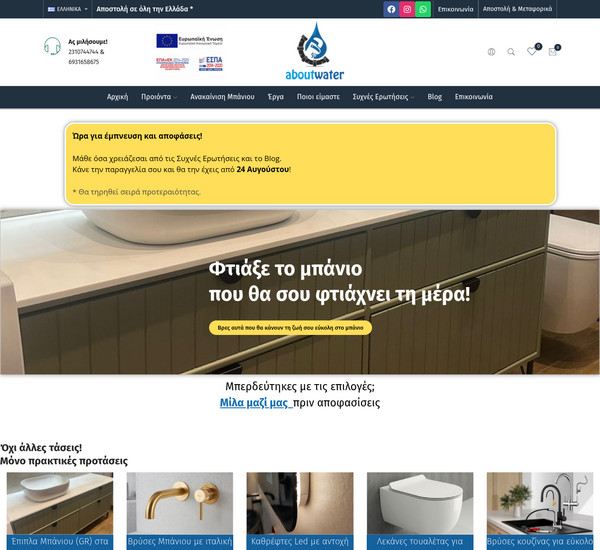This screenshot has width=600, height=550.
Task: Open the search magnifier icon
Action: [x=511, y=52]
